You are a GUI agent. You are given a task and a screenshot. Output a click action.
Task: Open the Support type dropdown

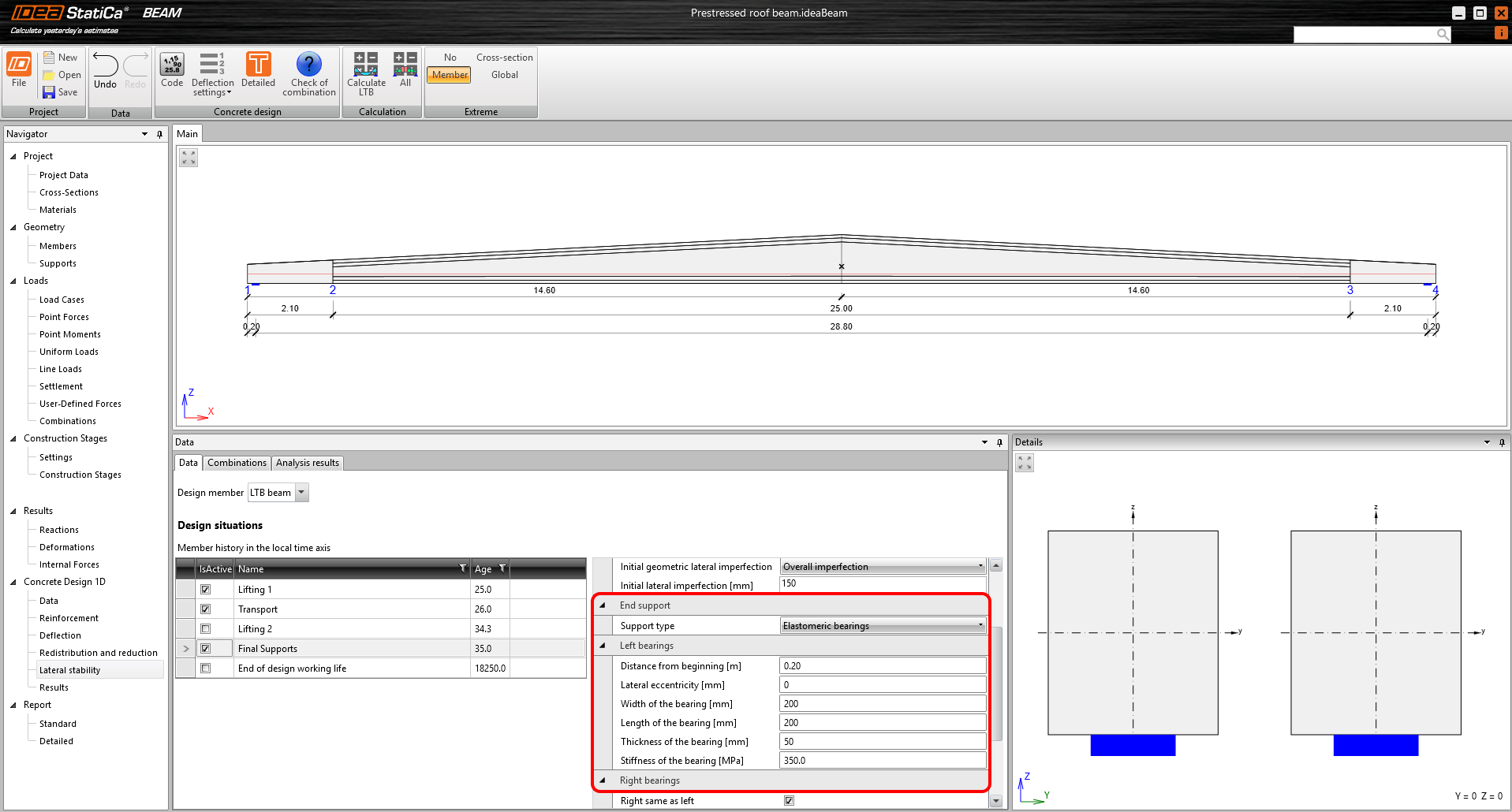pyautogui.click(x=979, y=625)
